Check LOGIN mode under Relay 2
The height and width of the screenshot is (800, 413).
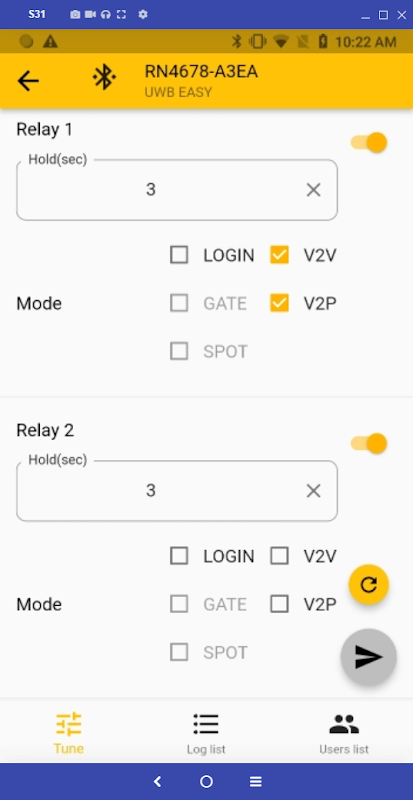click(179, 556)
